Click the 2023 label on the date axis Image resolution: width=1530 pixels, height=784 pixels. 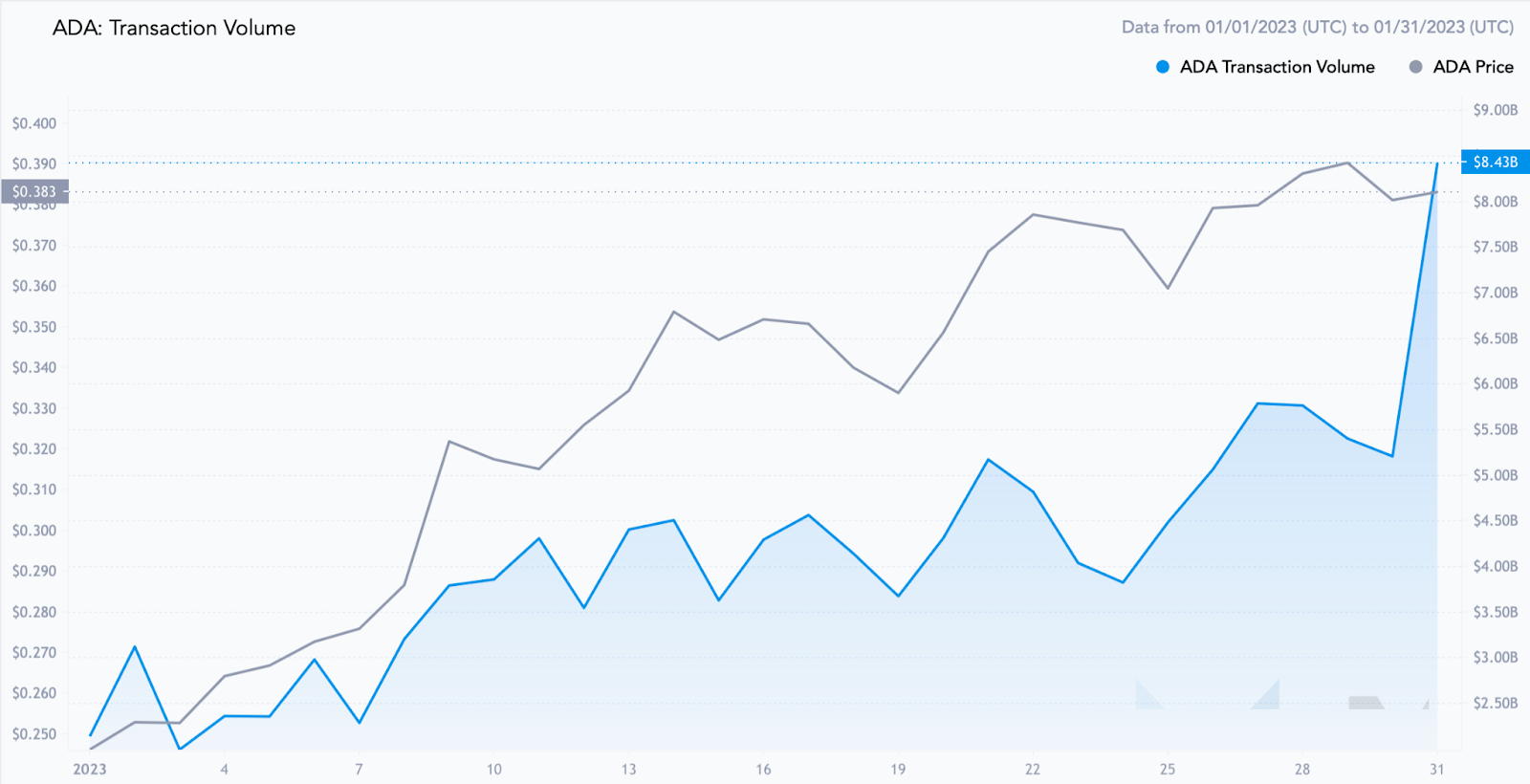pyautogui.click(x=90, y=769)
